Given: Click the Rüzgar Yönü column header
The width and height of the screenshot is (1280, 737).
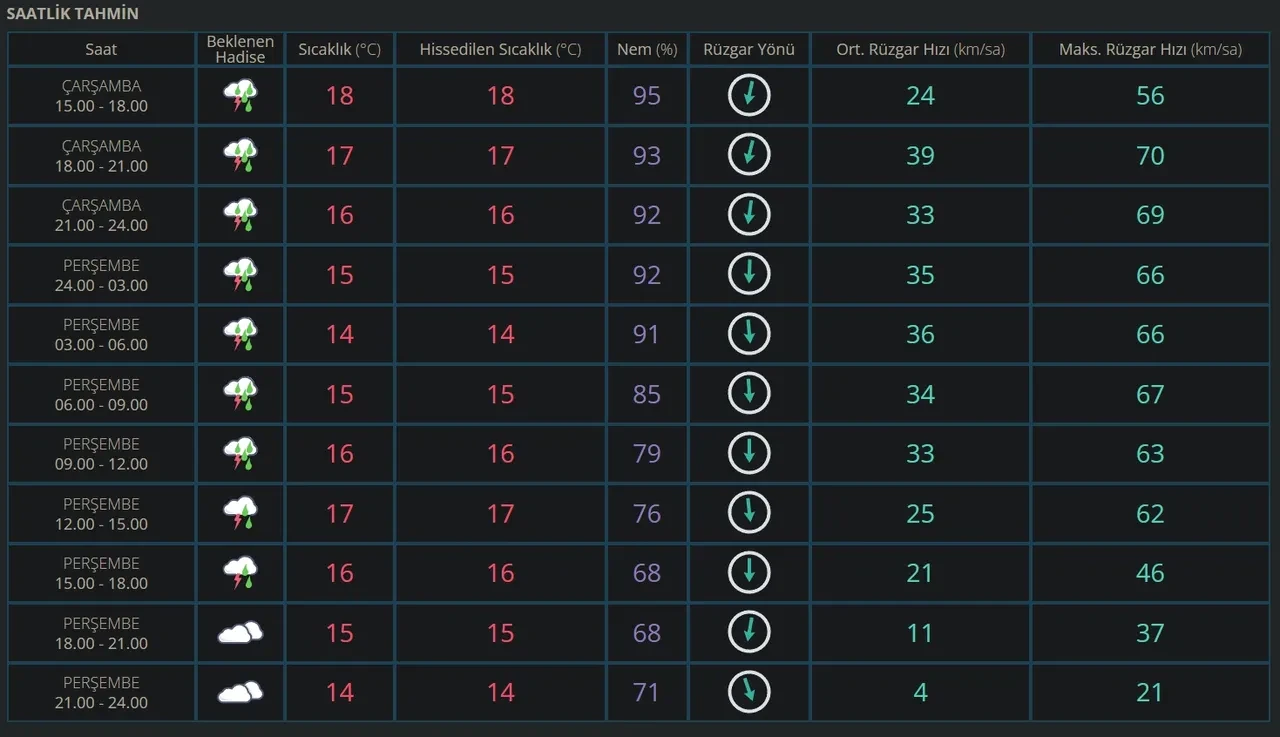Looking at the screenshot, I should tap(749, 49).
